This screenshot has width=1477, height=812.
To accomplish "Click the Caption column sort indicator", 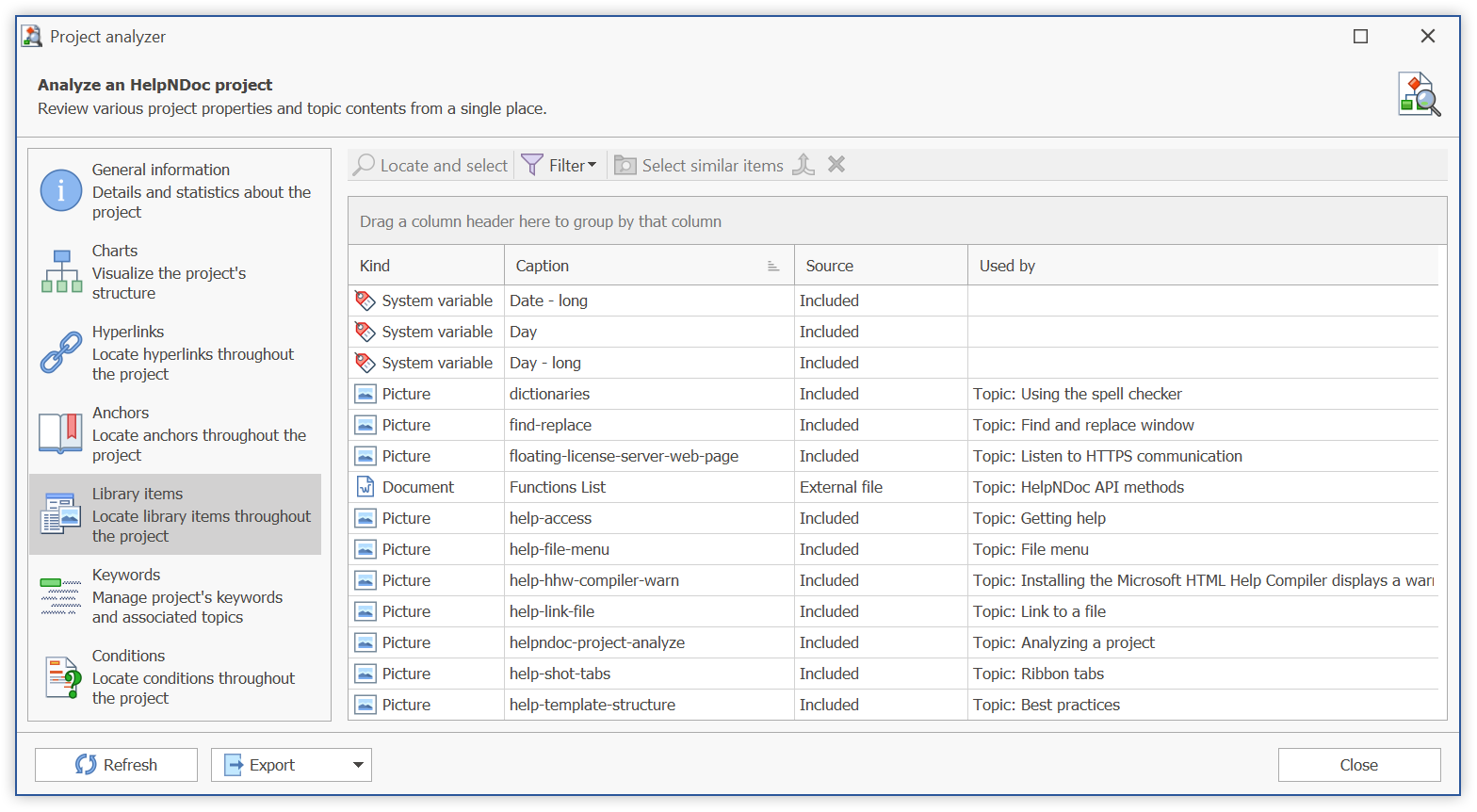I will [x=773, y=267].
